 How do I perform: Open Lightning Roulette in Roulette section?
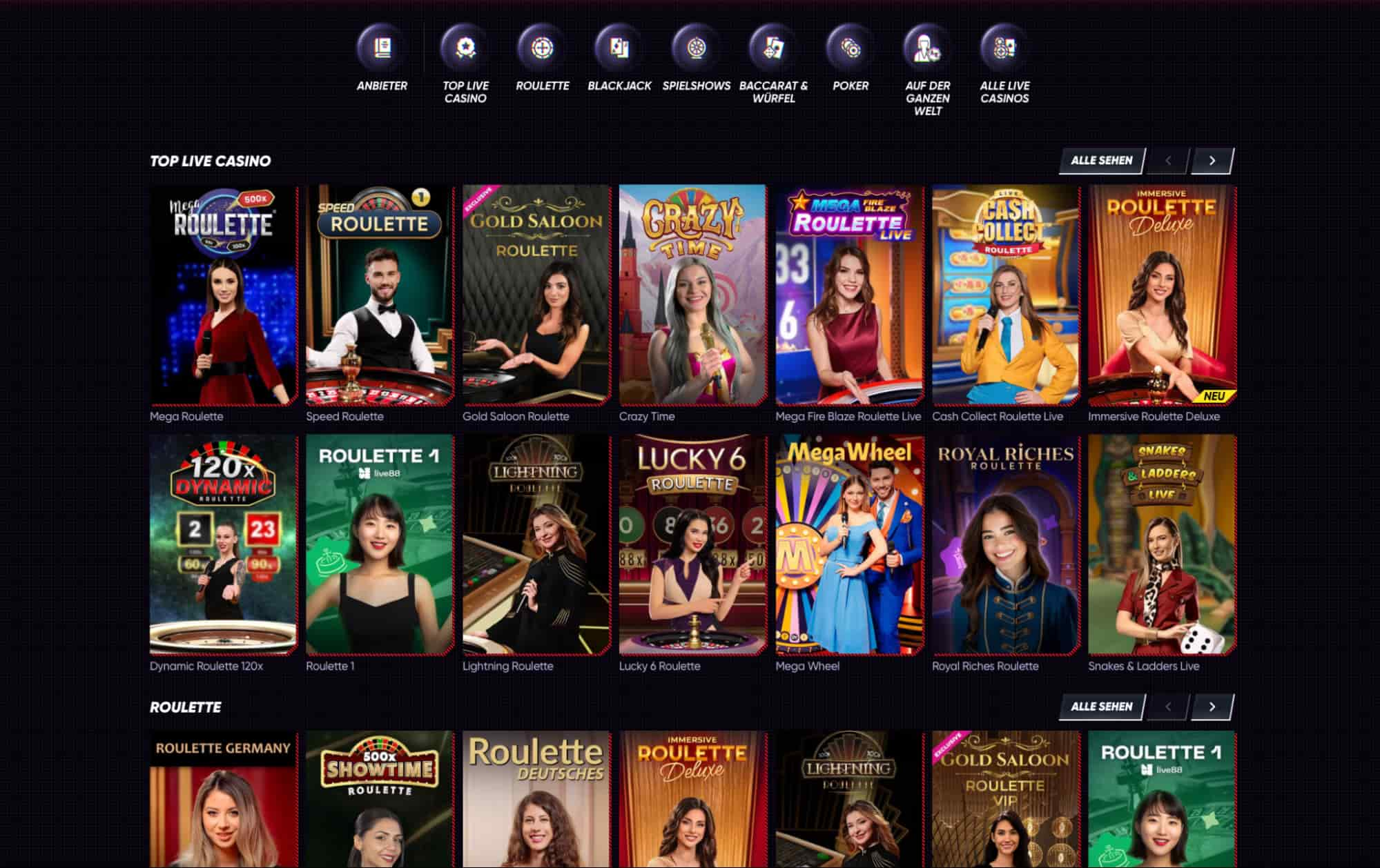850,799
